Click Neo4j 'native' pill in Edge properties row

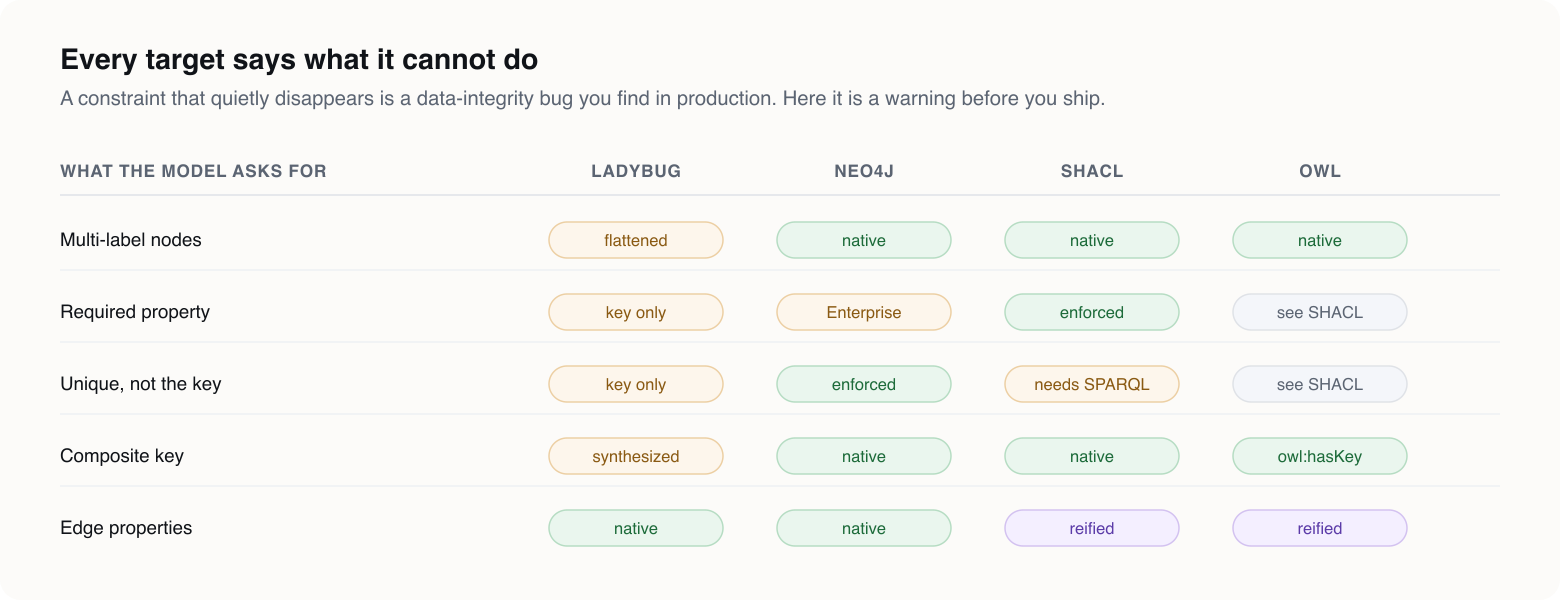[x=864, y=528]
